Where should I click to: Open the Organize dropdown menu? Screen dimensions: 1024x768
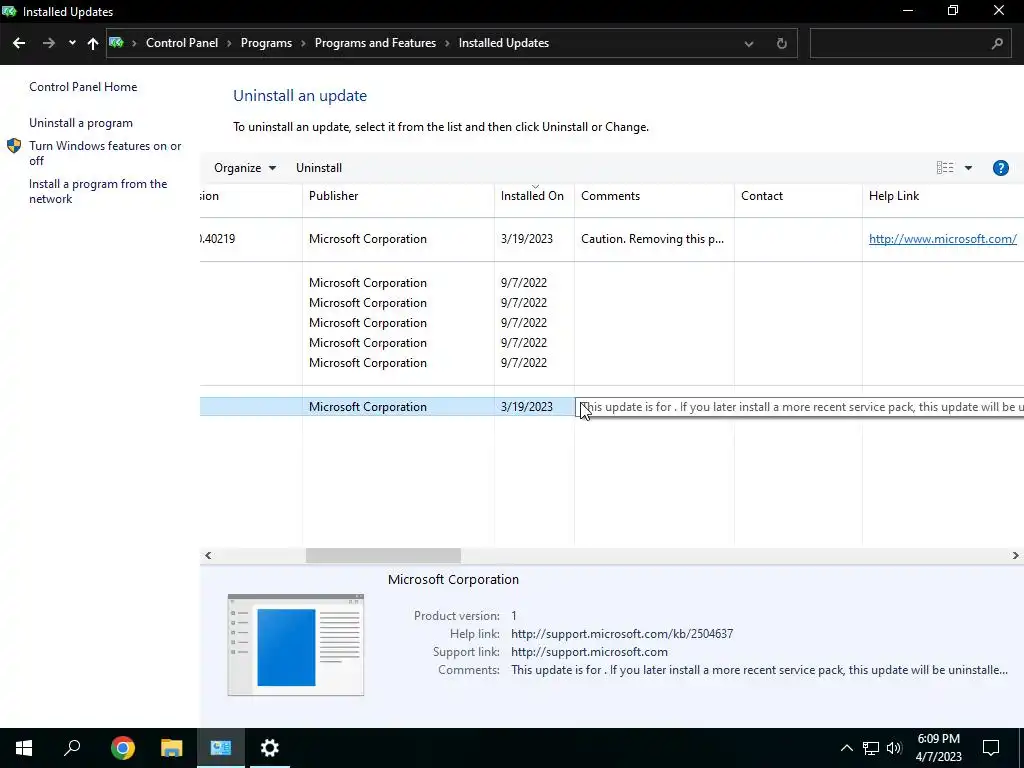pyautogui.click(x=245, y=168)
